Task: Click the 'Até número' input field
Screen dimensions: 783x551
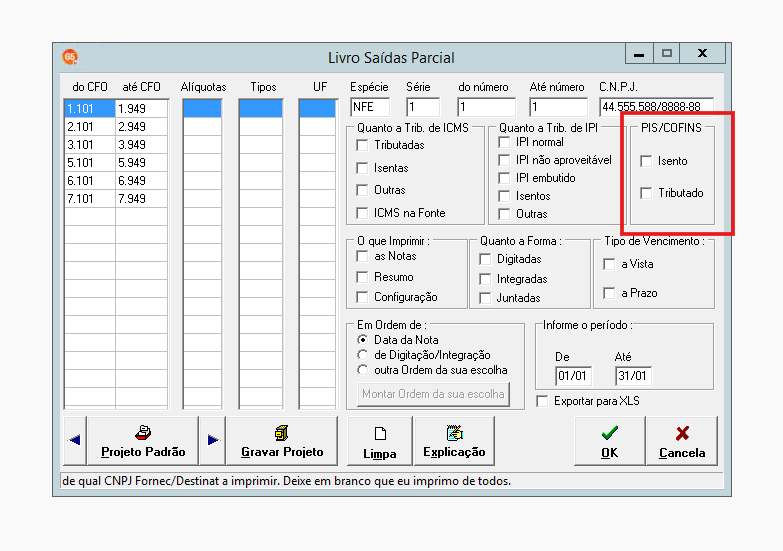Action: pos(558,107)
